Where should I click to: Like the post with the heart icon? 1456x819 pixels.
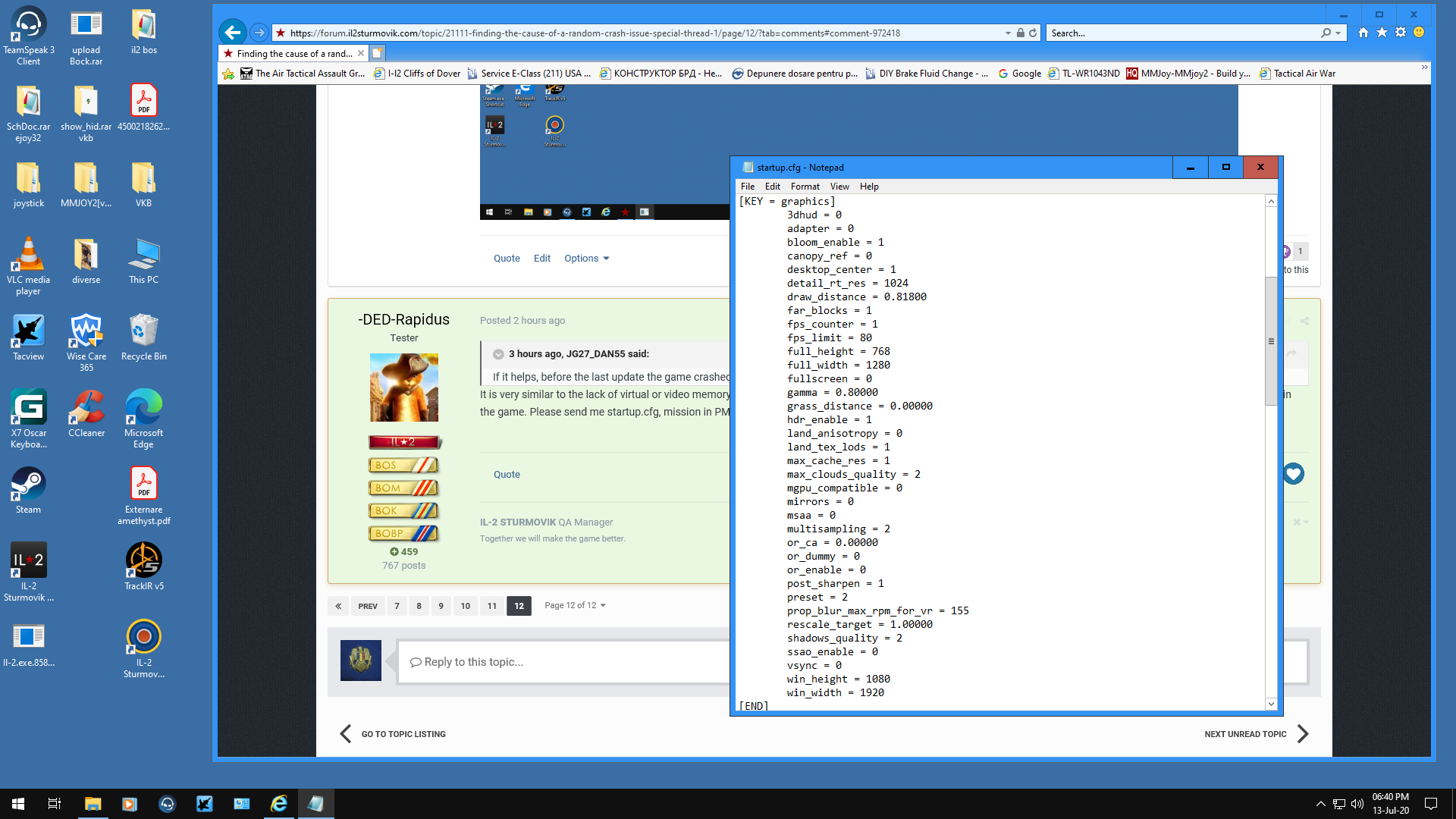point(1294,474)
